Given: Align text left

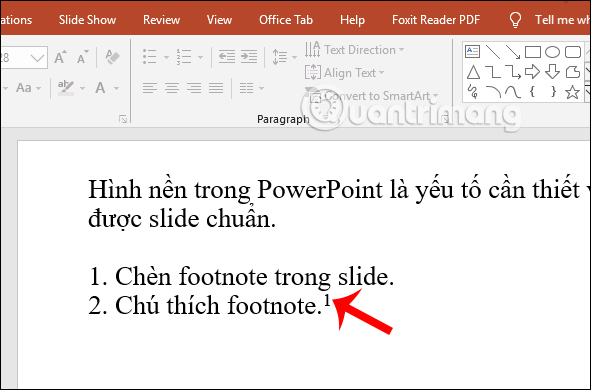Looking at the screenshot, I should pos(150,88).
